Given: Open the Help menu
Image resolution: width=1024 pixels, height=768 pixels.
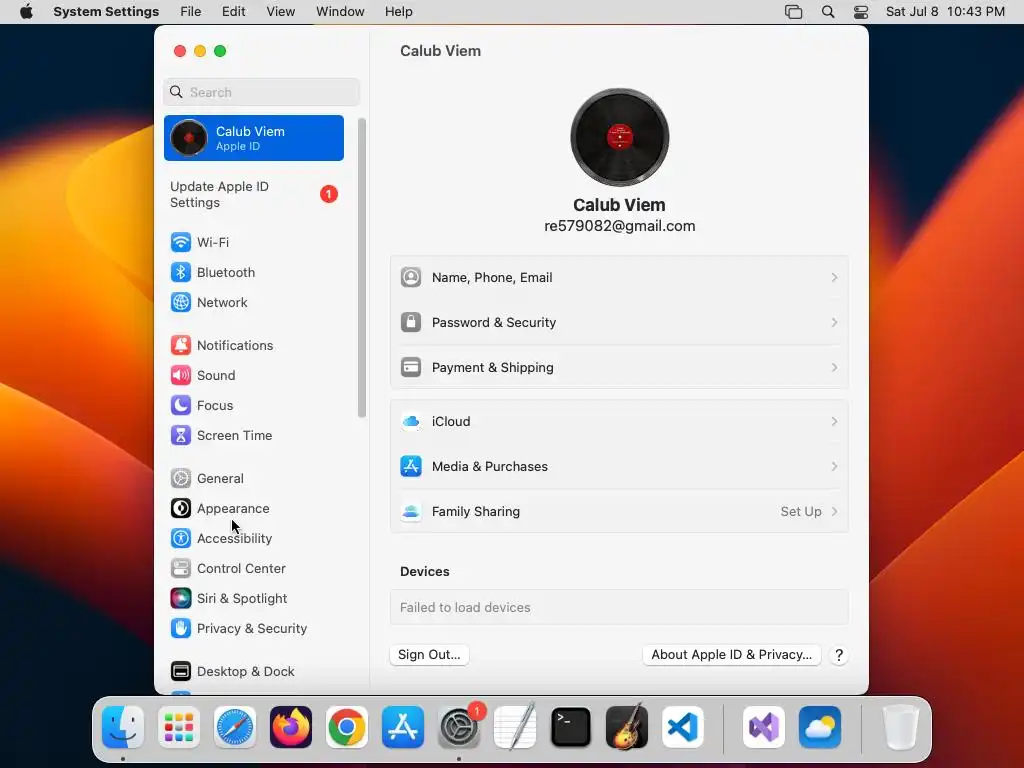Looking at the screenshot, I should tap(398, 12).
